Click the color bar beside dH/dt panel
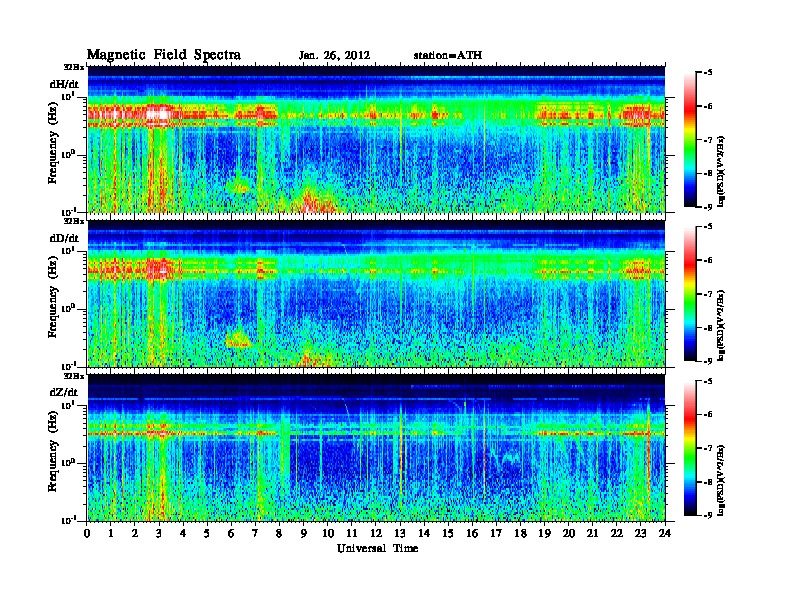 pos(690,140)
